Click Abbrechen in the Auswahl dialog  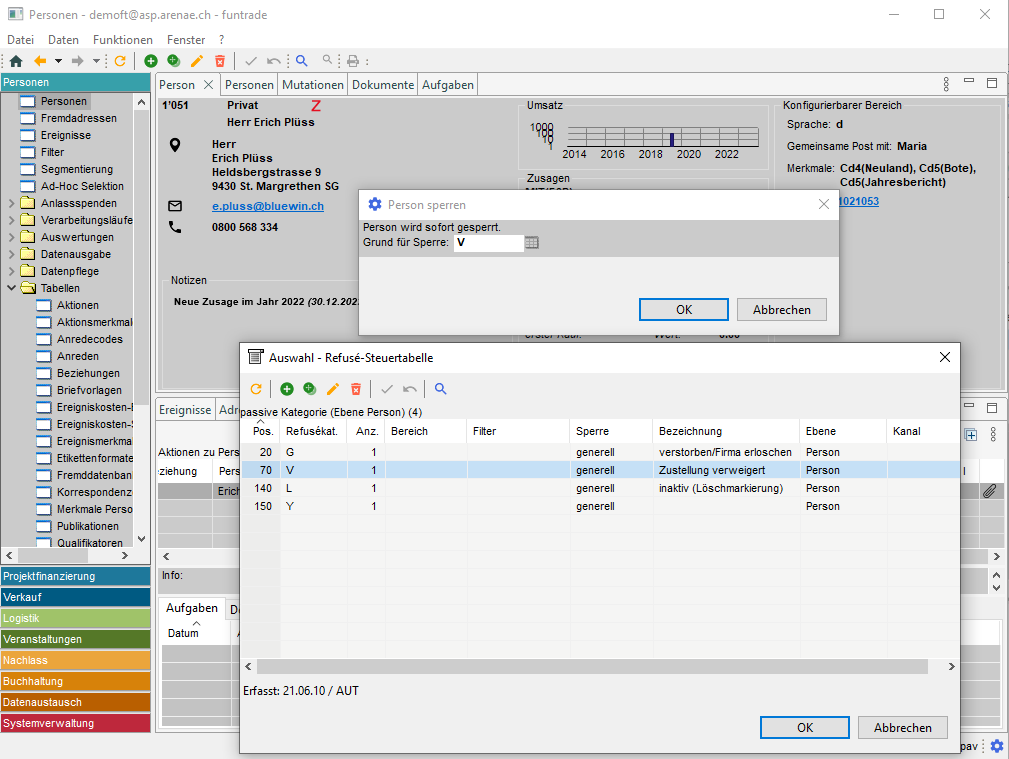click(x=902, y=728)
